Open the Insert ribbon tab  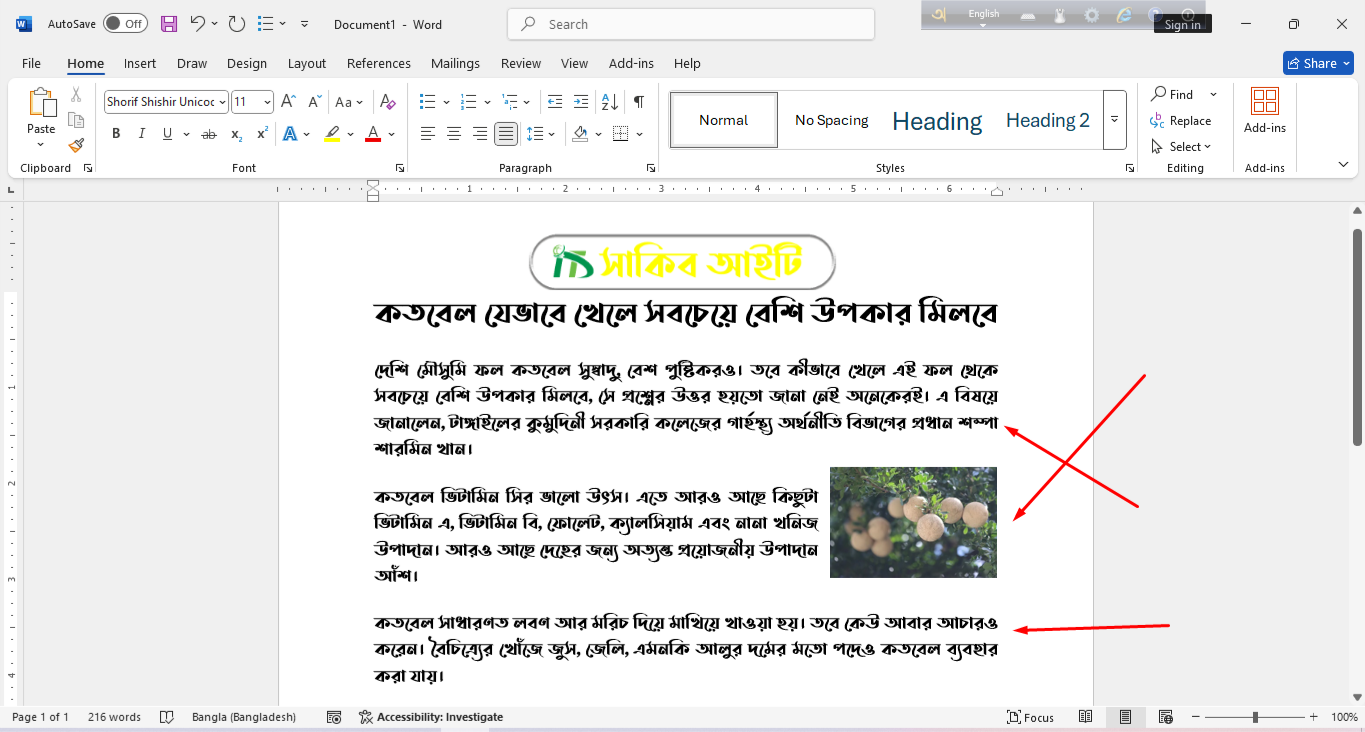pos(139,63)
